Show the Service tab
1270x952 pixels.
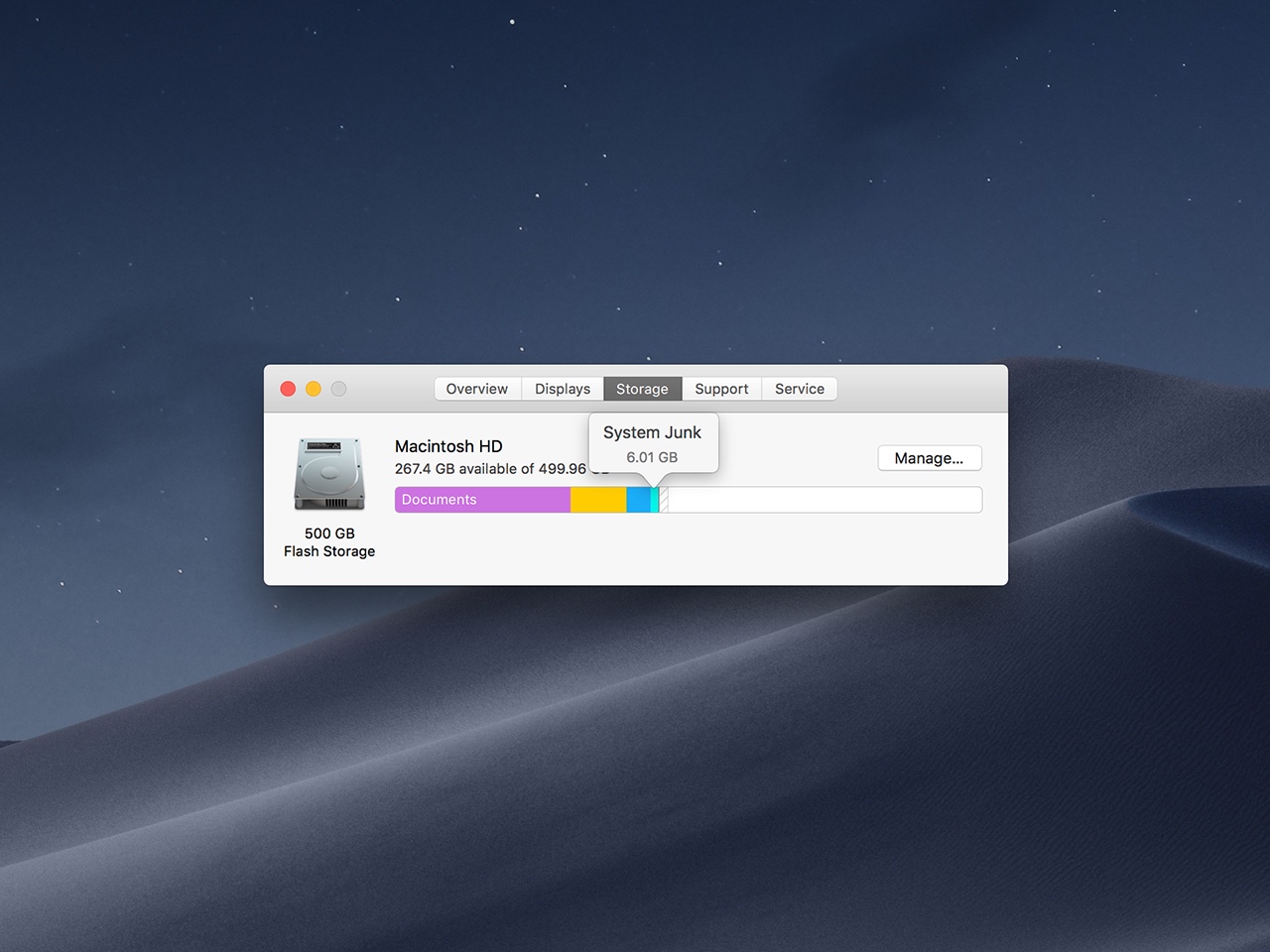click(x=799, y=389)
